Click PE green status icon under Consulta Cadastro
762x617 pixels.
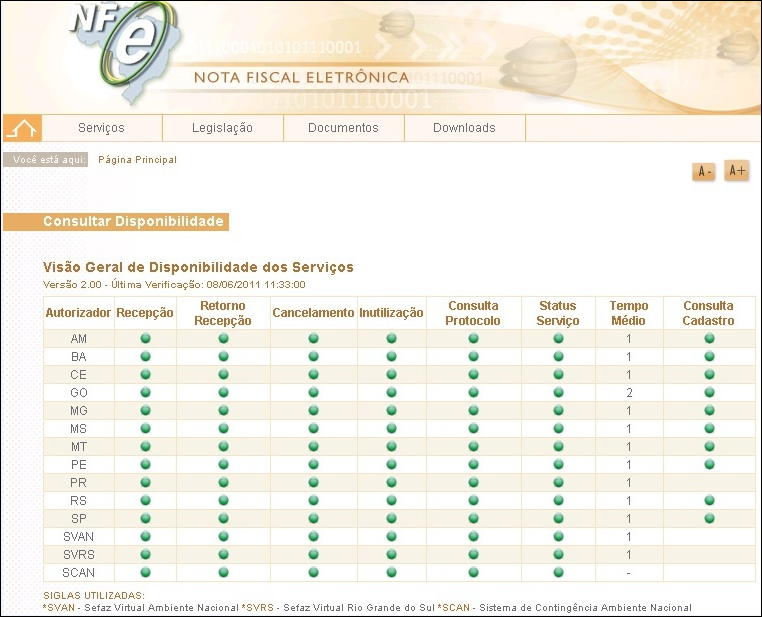709,464
